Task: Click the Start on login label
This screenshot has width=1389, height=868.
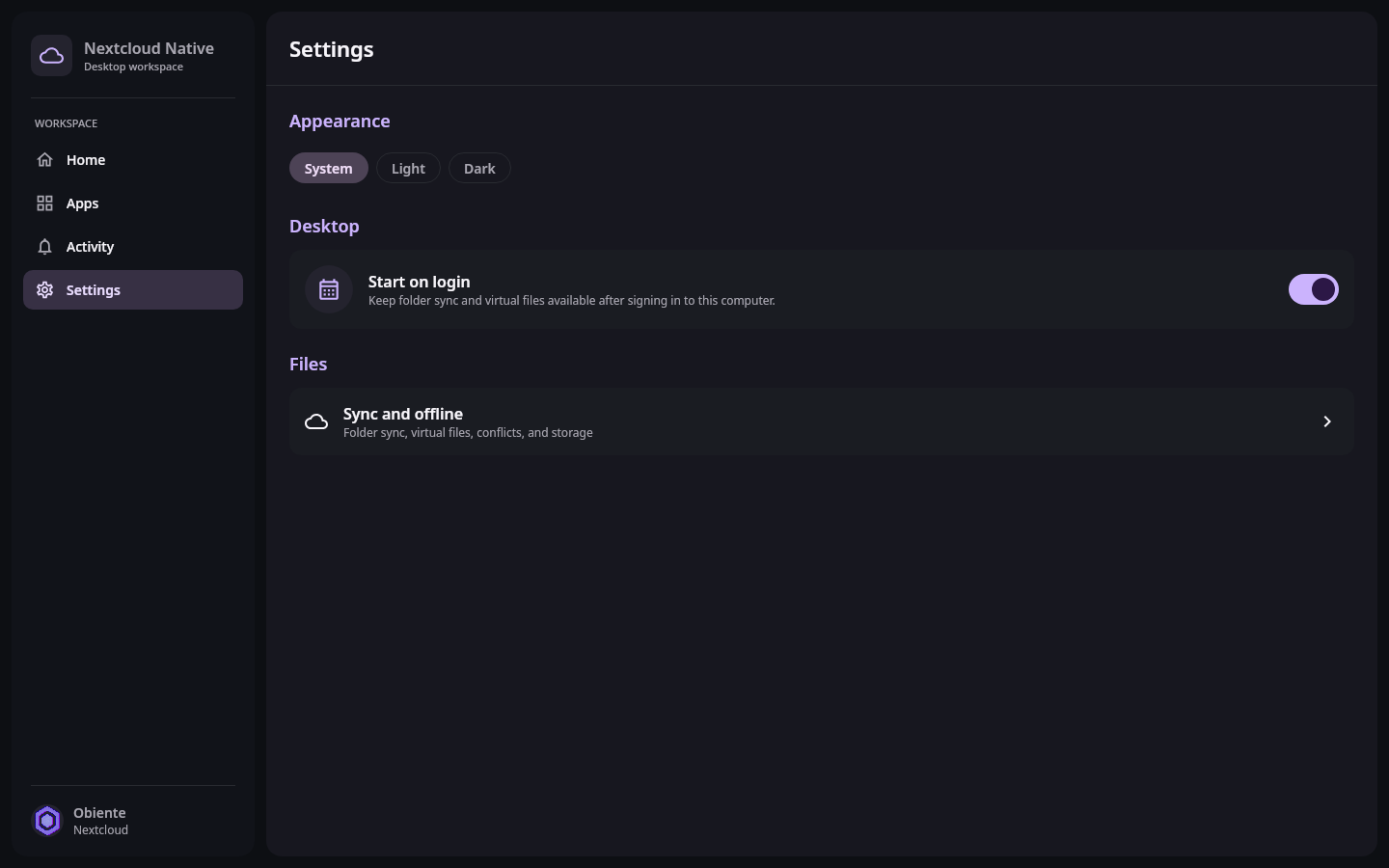Action: [x=419, y=282]
